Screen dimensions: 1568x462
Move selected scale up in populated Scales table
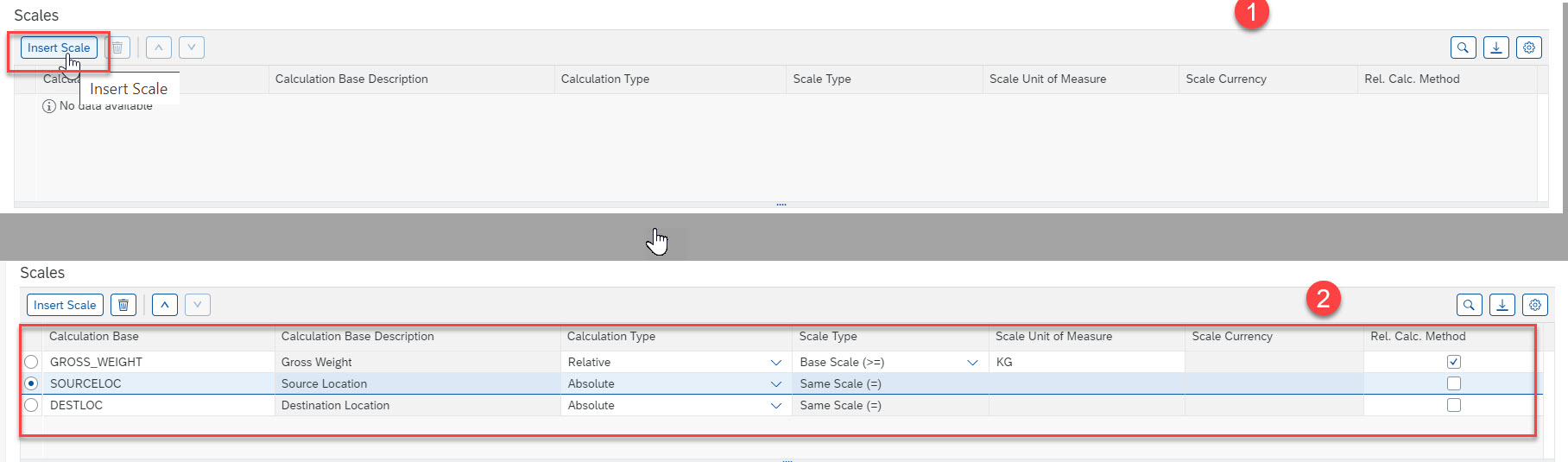[165, 305]
